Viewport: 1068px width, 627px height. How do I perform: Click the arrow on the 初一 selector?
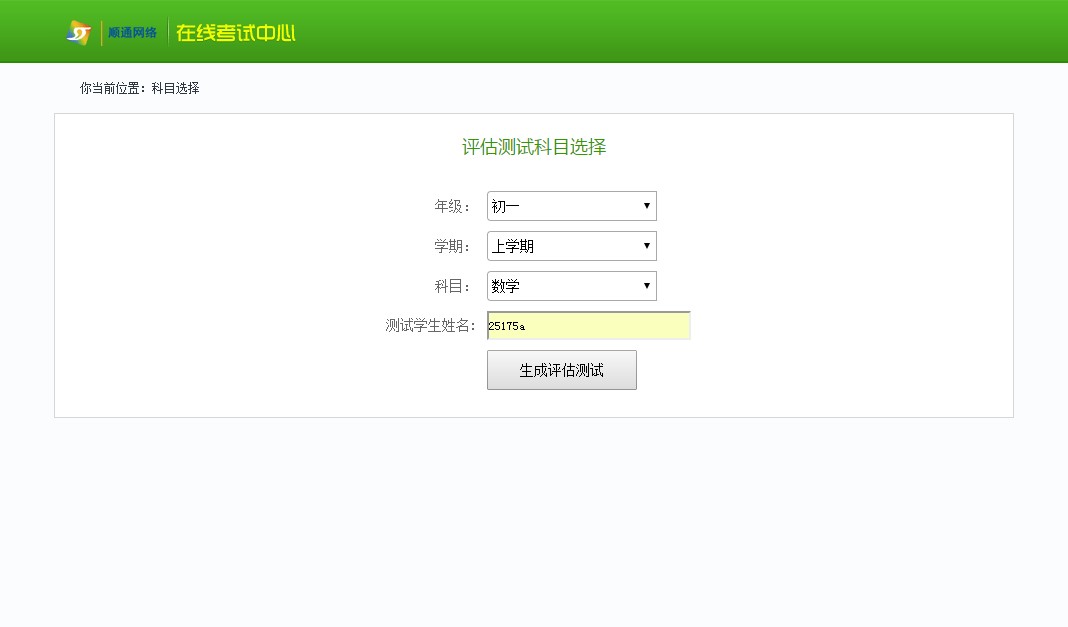(x=648, y=206)
